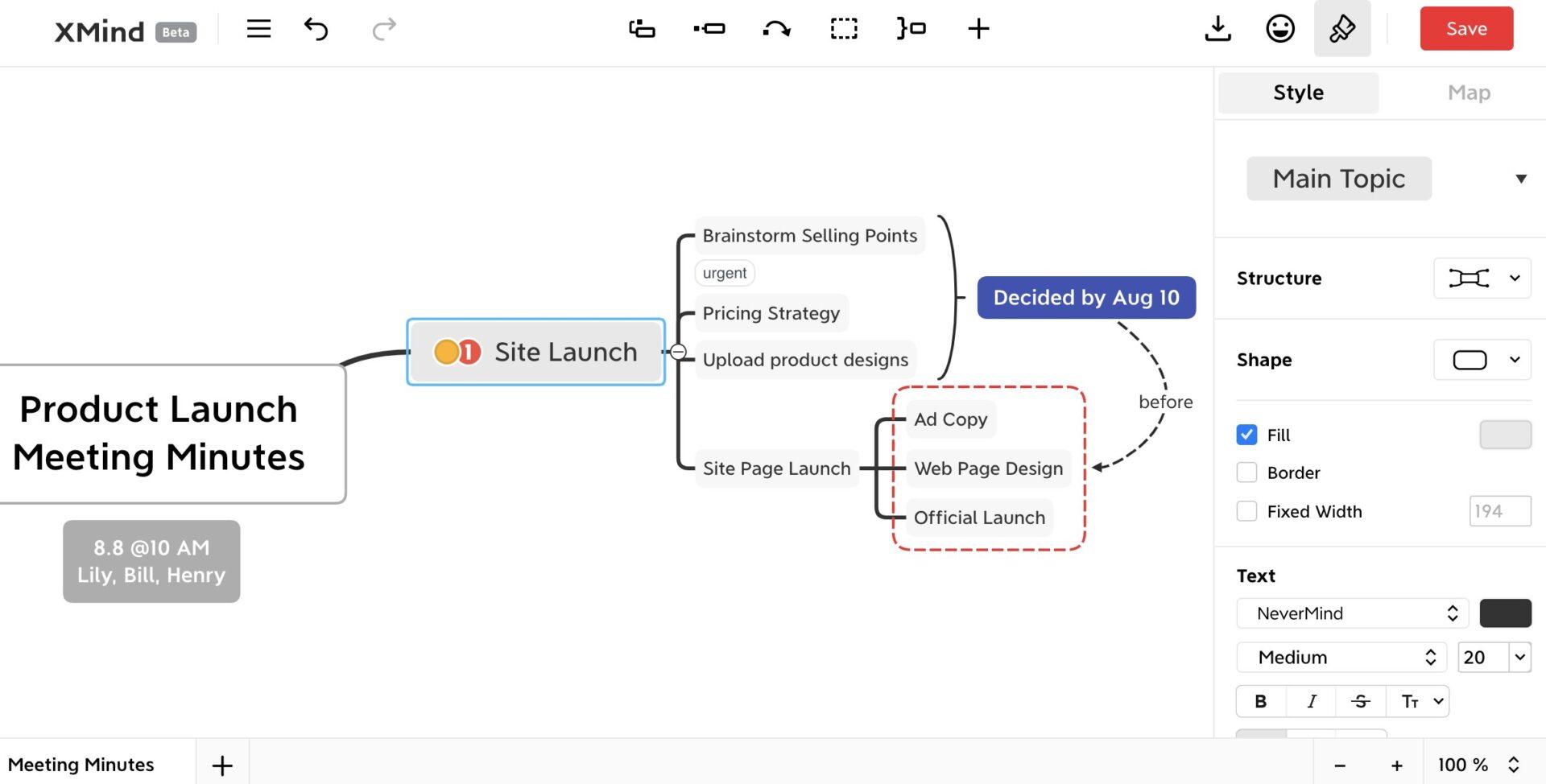1546x784 pixels.
Task: Undo the last action
Action: (316, 29)
